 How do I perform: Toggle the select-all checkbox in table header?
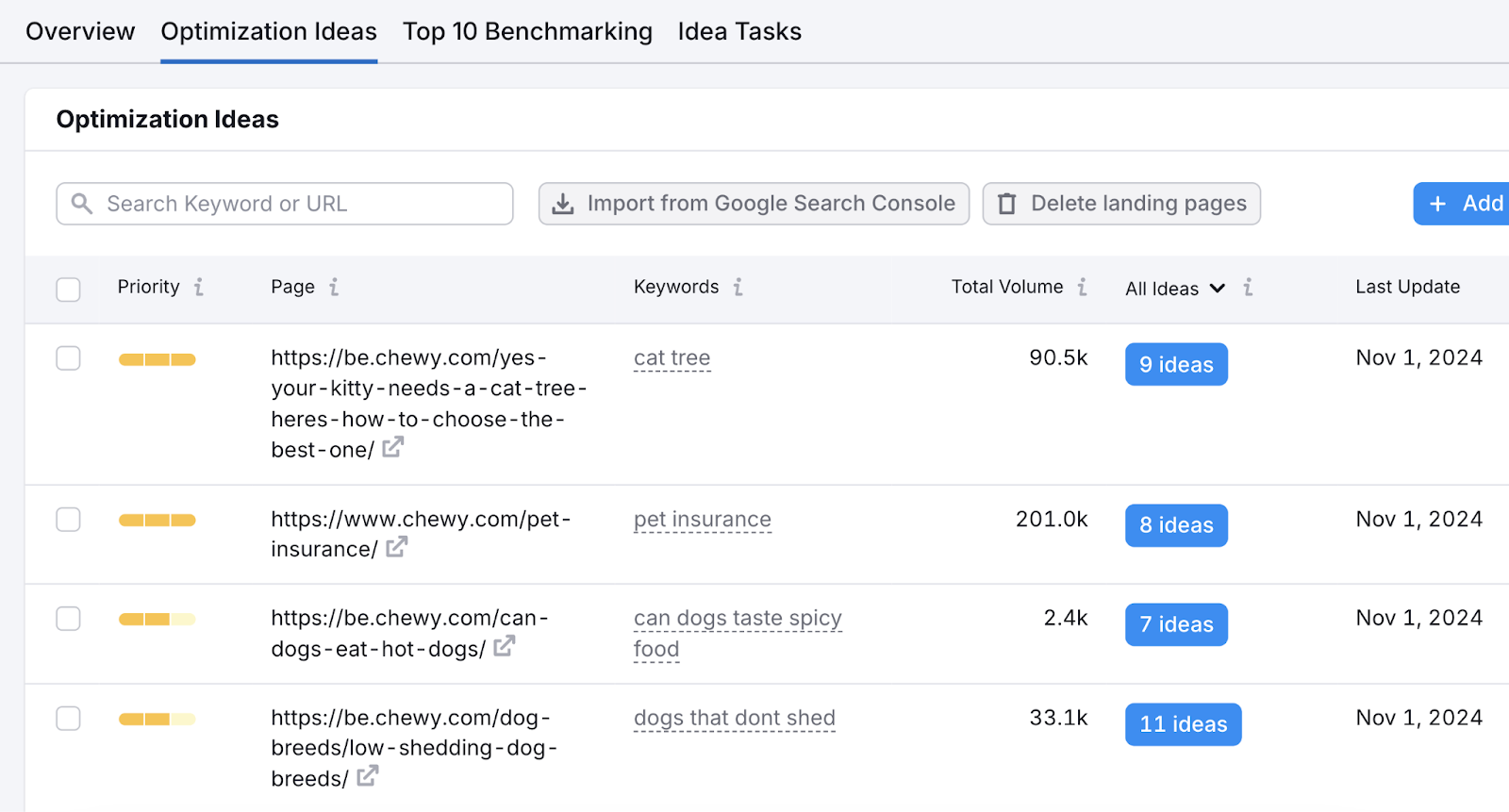(x=68, y=289)
